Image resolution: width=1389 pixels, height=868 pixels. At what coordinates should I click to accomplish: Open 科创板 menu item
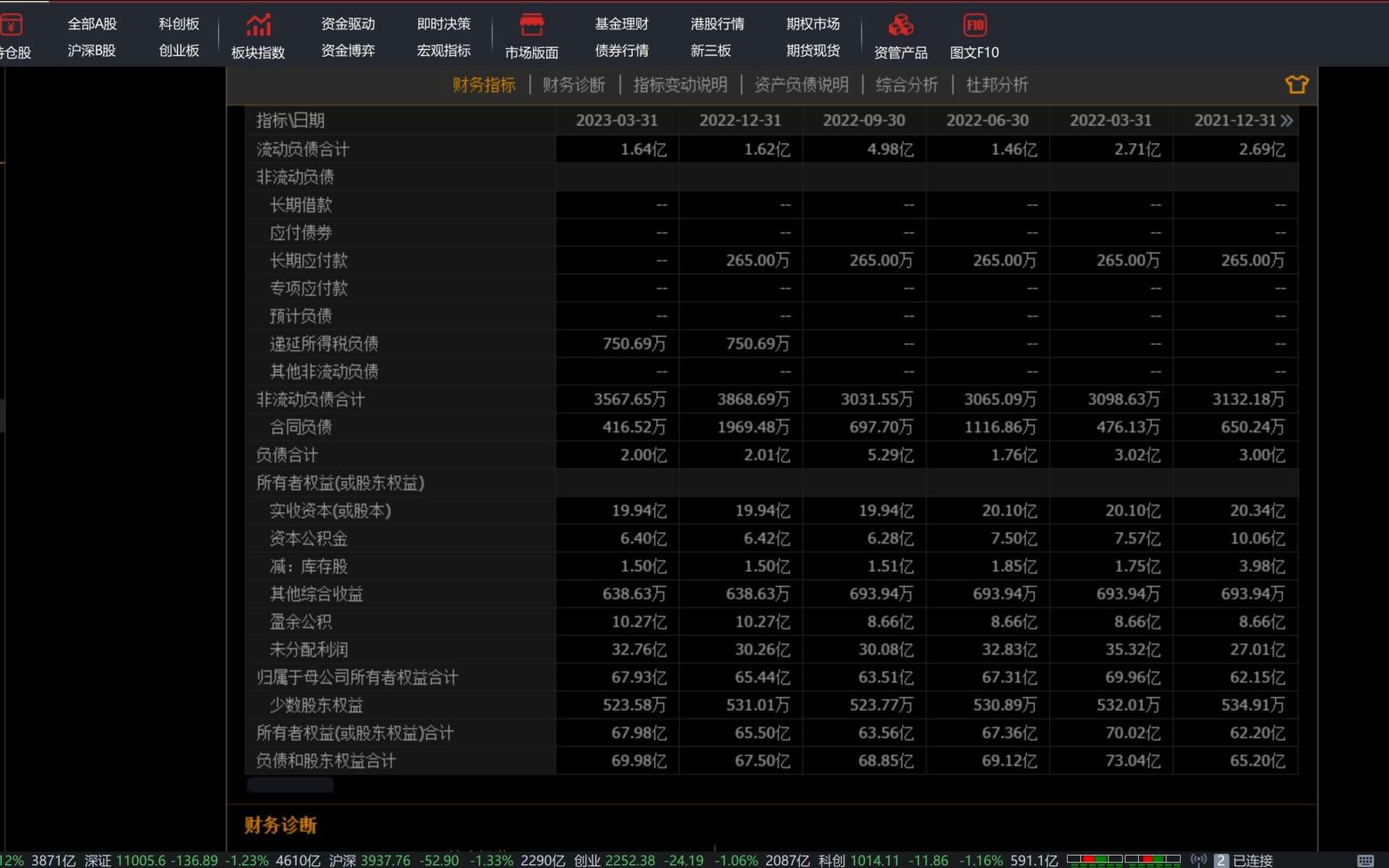[x=179, y=24]
